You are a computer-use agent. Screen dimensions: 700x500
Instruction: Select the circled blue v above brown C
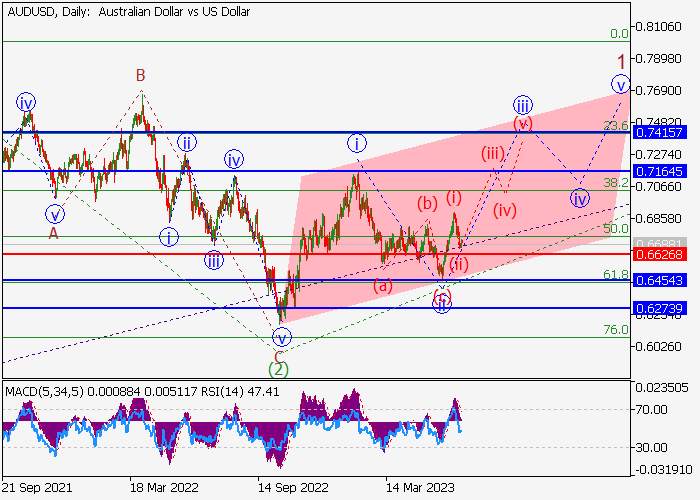(x=282, y=338)
